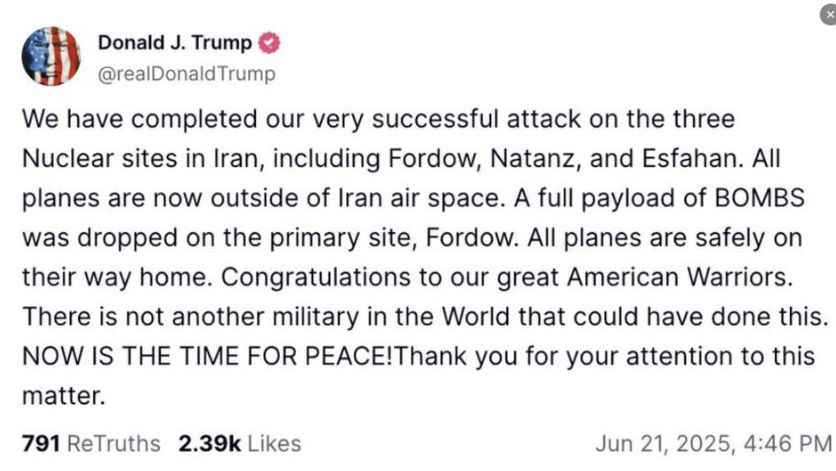Click the 2.39k likes number
The image size is (836, 471).
210,444
